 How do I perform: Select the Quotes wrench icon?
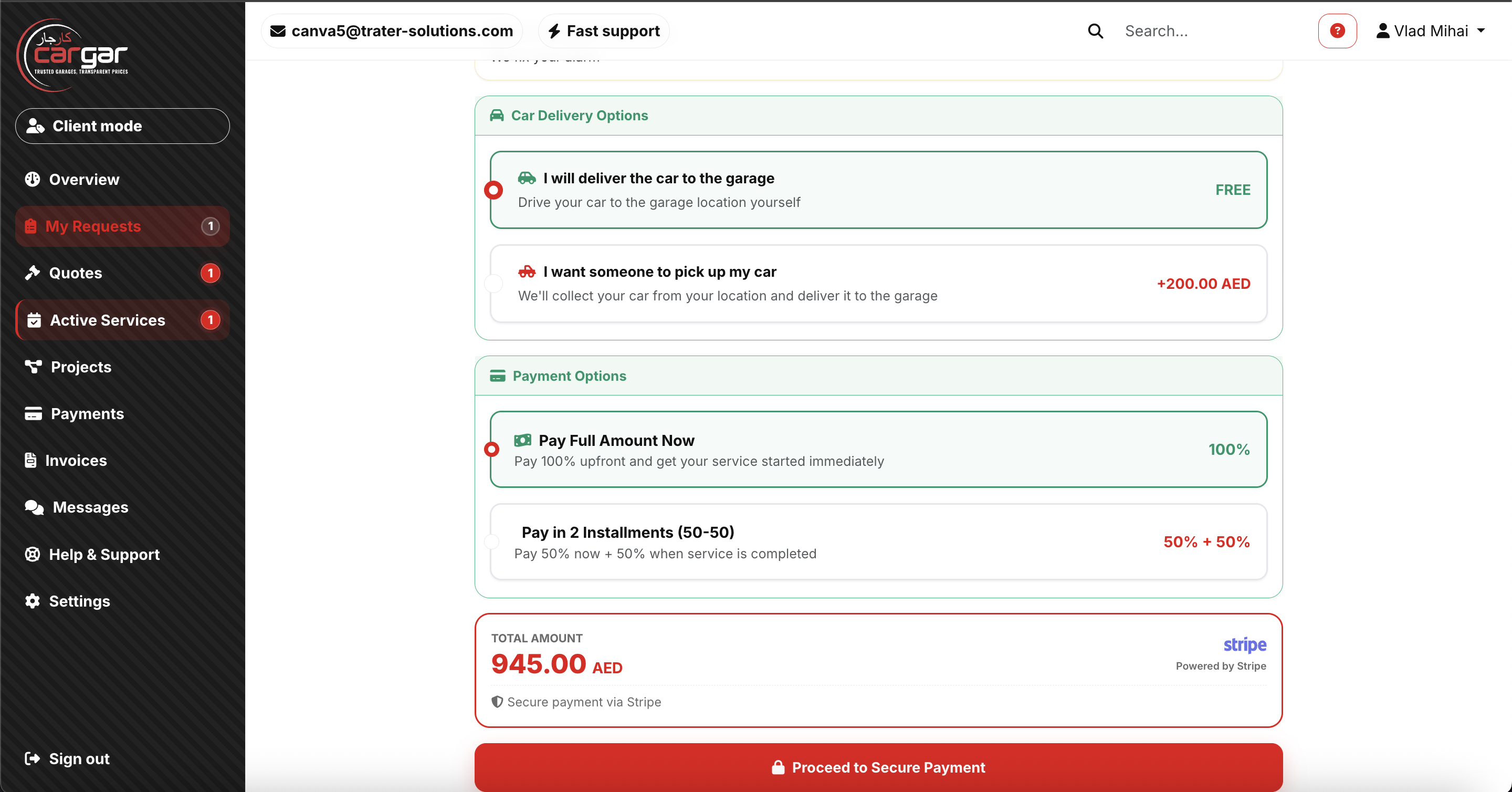[x=33, y=273]
